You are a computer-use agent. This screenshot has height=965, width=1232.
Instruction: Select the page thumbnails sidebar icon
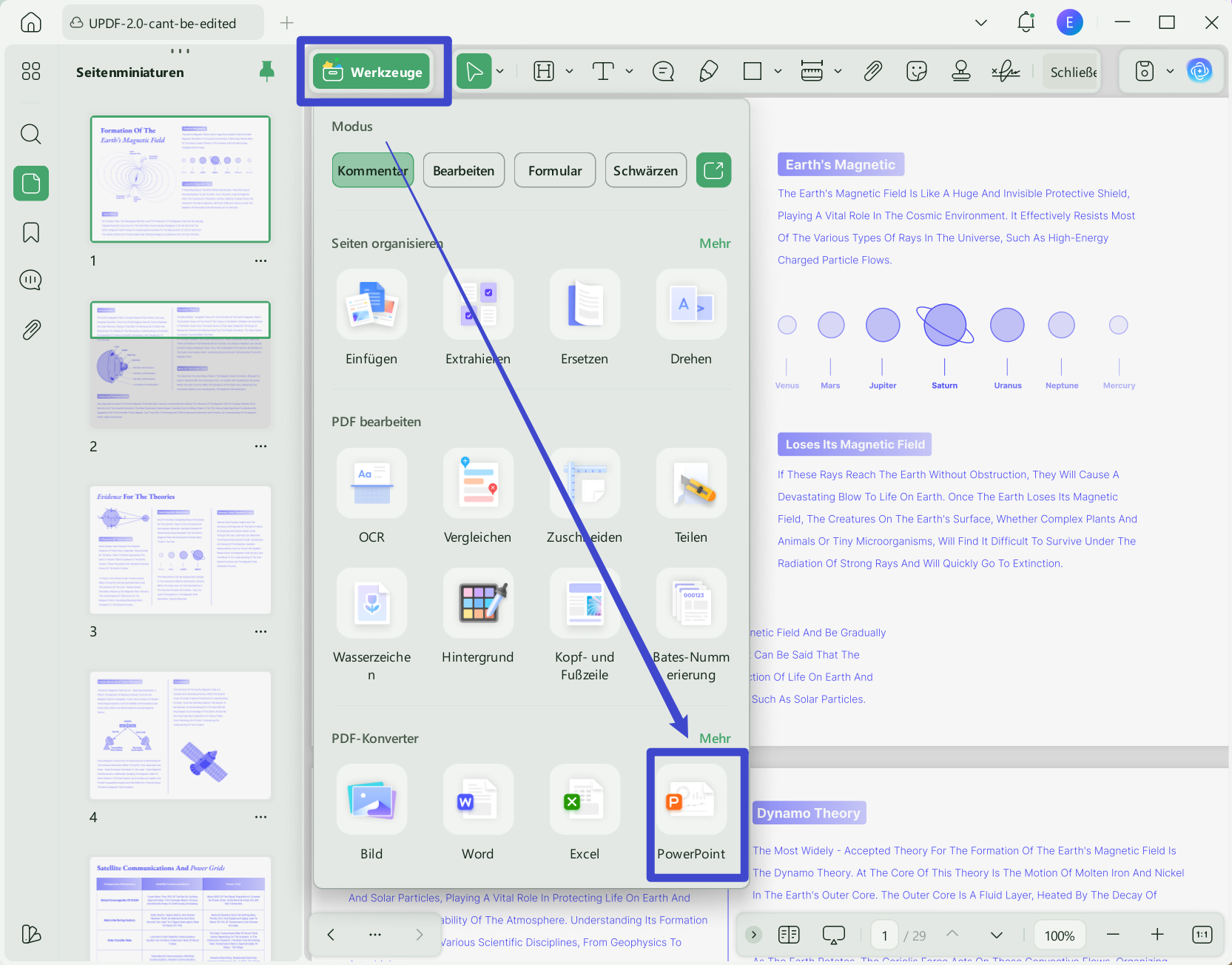click(x=31, y=183)
